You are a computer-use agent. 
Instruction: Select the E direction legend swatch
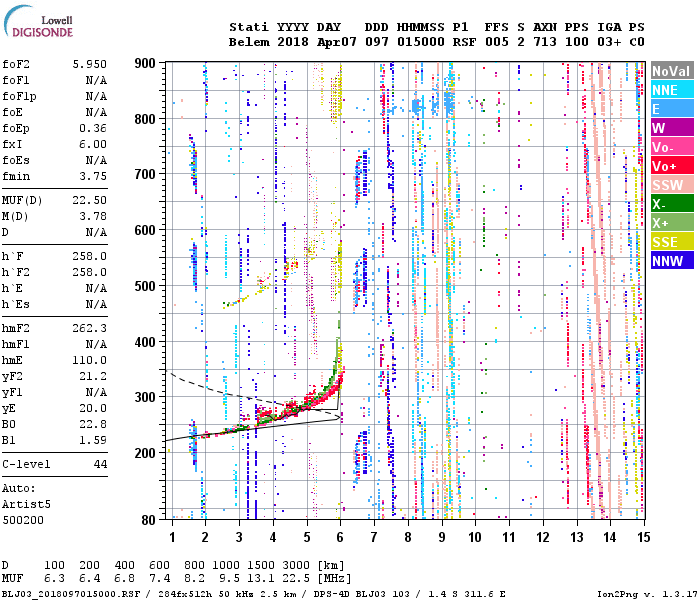click(672, 109)
